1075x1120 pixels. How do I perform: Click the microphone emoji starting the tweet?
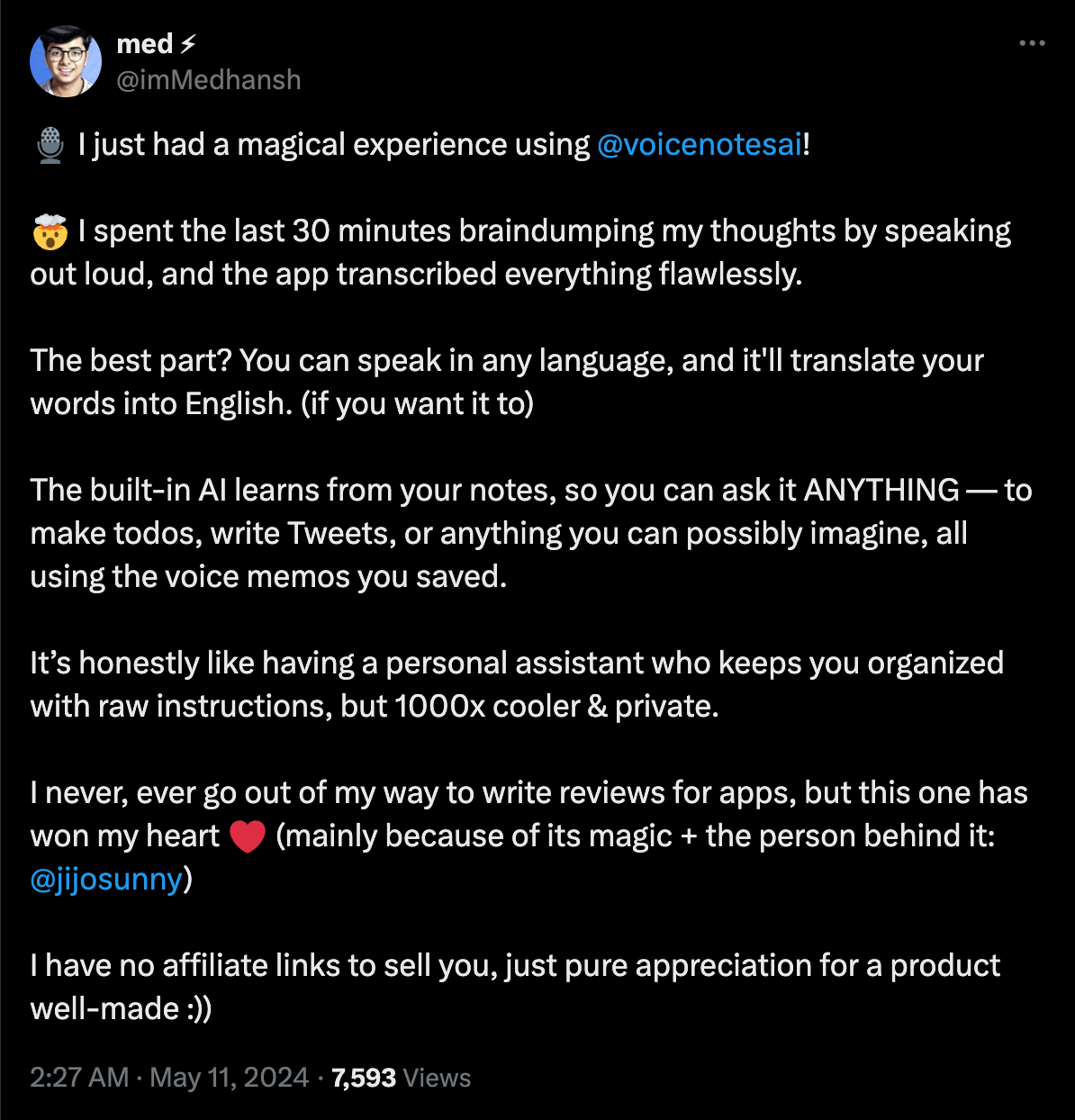[x=50, y=145]
